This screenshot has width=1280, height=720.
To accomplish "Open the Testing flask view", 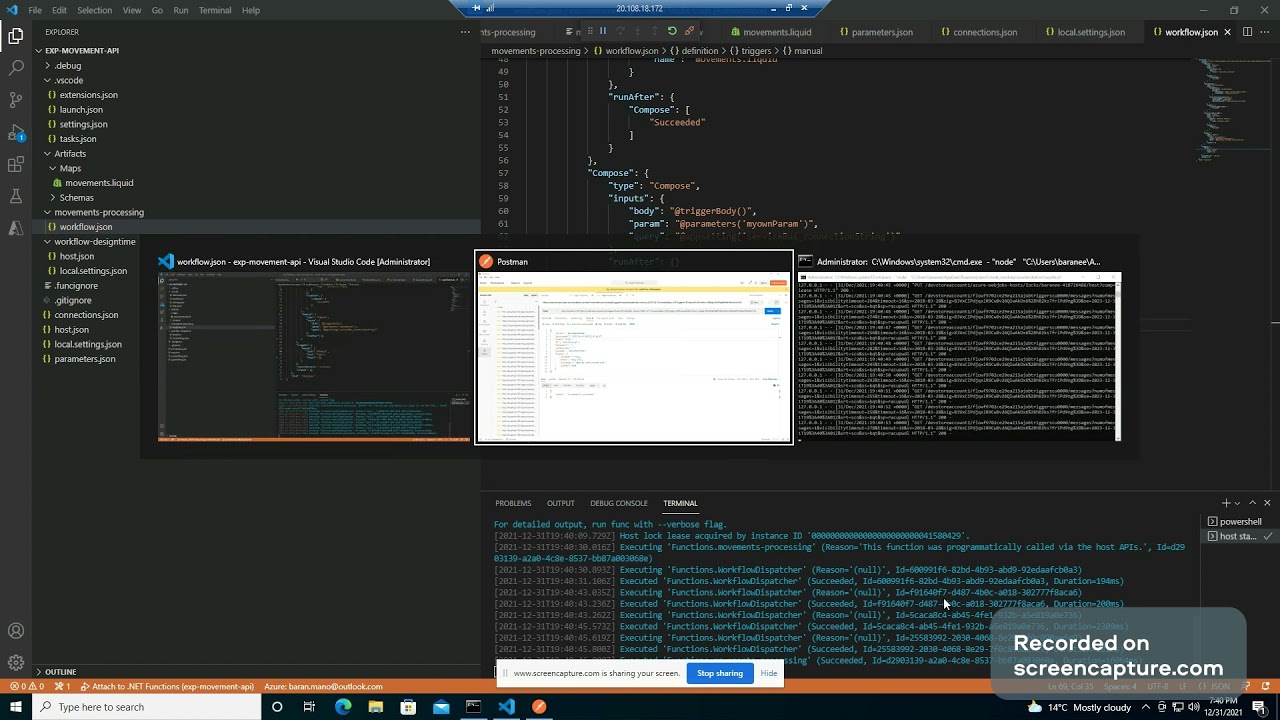I will pyautogui.click(x=16, y=196).
